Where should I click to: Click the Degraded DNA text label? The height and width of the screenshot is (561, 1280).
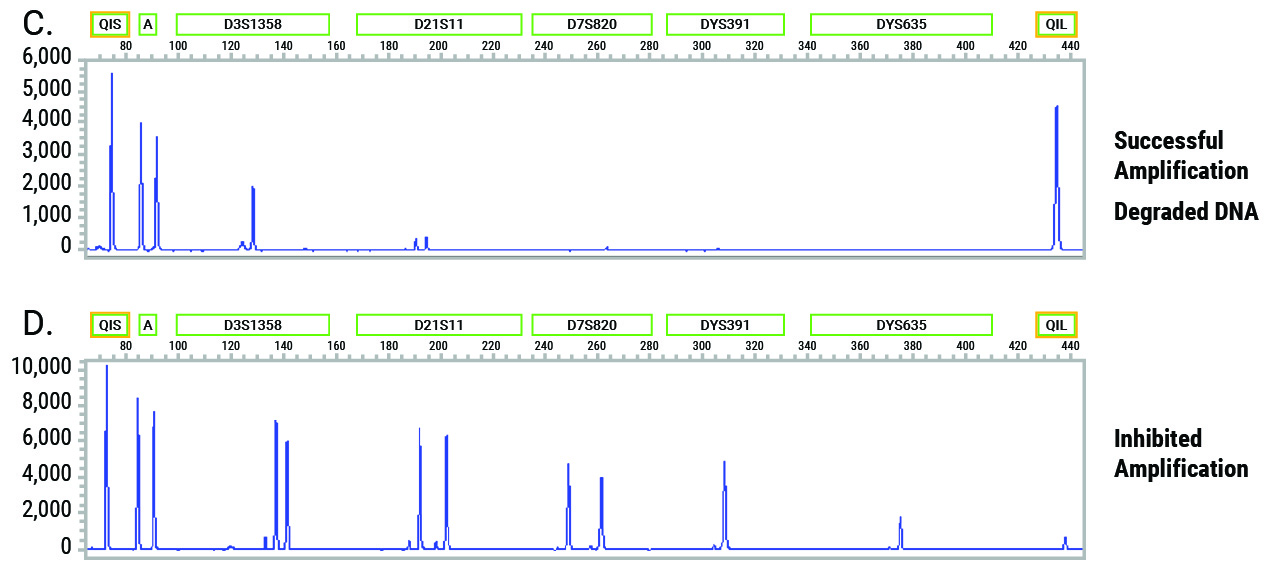click(x=1185, y=211)
